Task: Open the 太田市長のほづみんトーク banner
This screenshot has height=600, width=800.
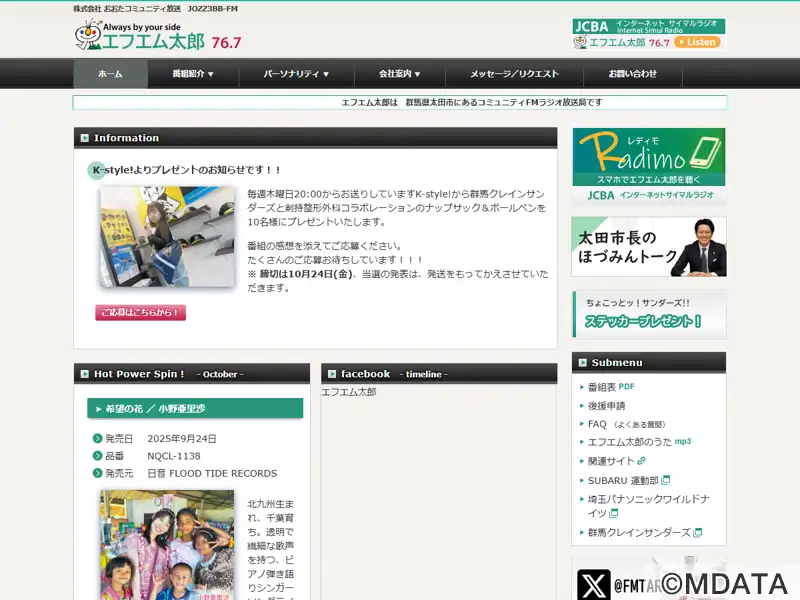Action: point(648,247)
